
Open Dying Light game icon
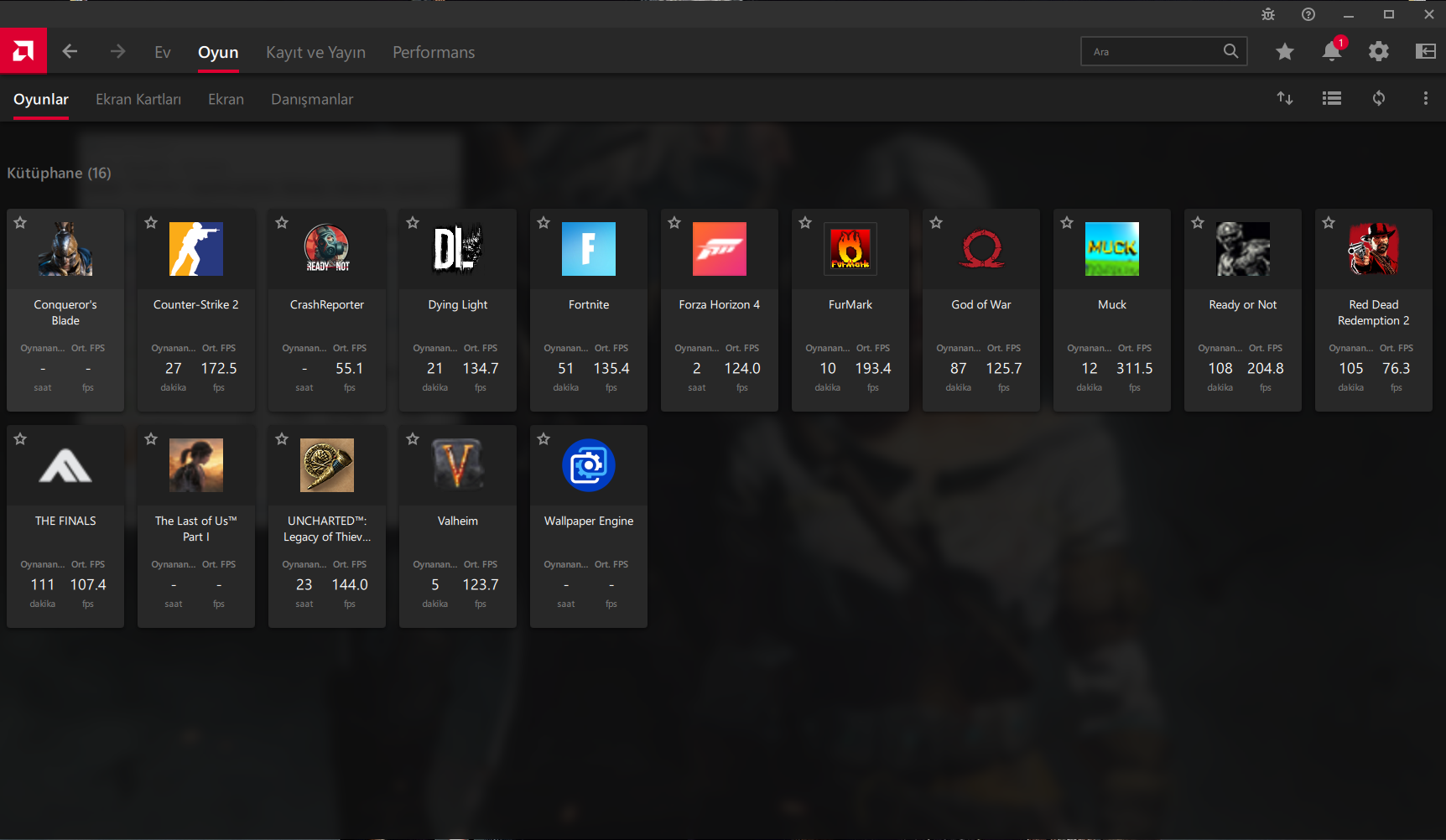click(x=458, y=249)
